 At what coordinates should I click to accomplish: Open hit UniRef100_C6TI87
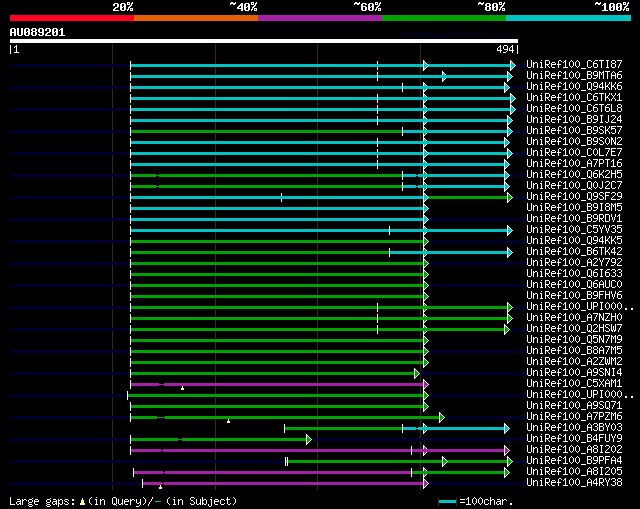tap(574, 64)
